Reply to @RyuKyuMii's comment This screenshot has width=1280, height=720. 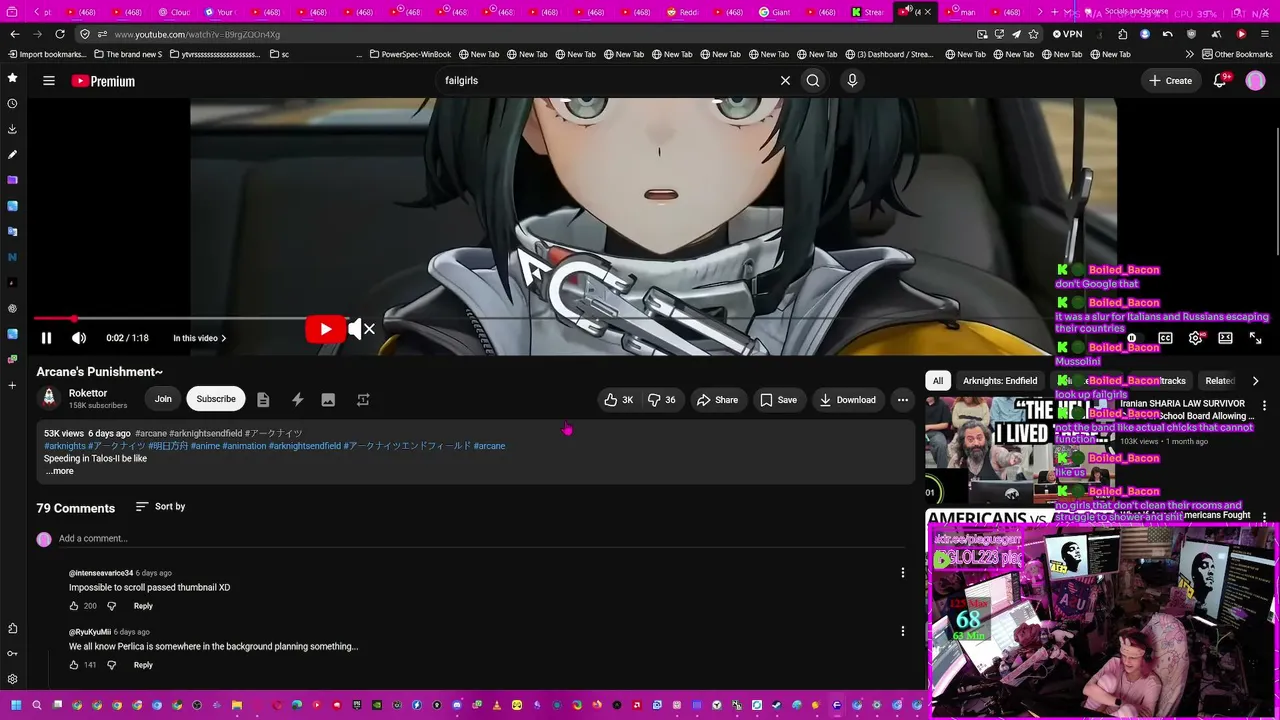click(x=143, y=665)
